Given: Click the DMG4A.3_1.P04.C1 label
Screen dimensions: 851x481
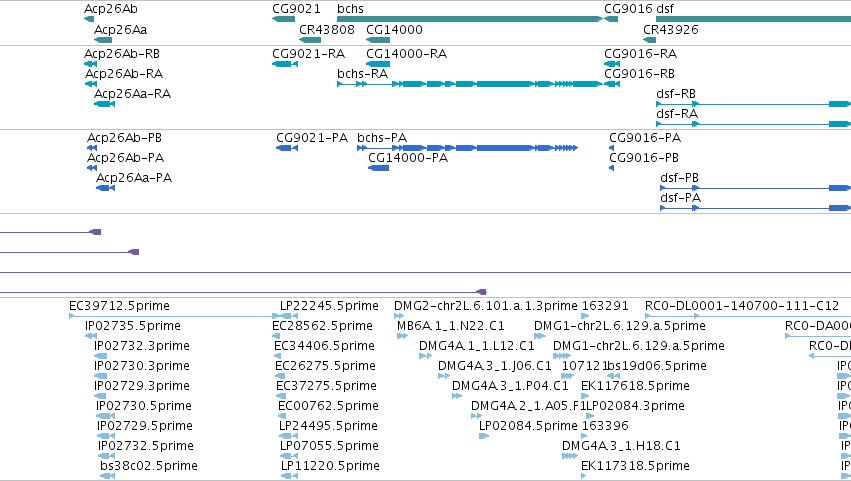Looking at the screenshot, I should (x=510, y=386).
